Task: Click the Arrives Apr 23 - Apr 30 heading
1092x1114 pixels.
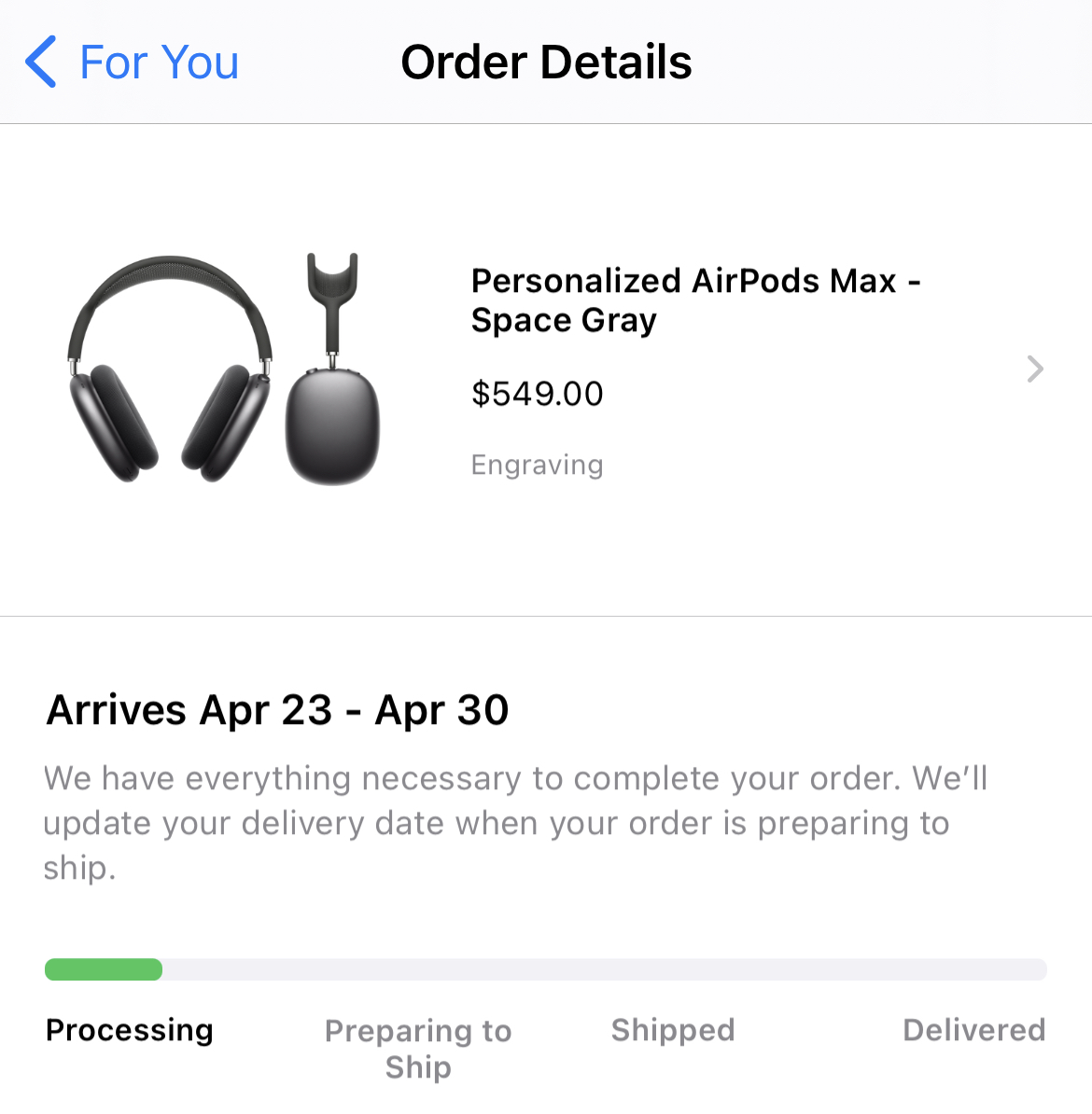Action: [277, 710]
